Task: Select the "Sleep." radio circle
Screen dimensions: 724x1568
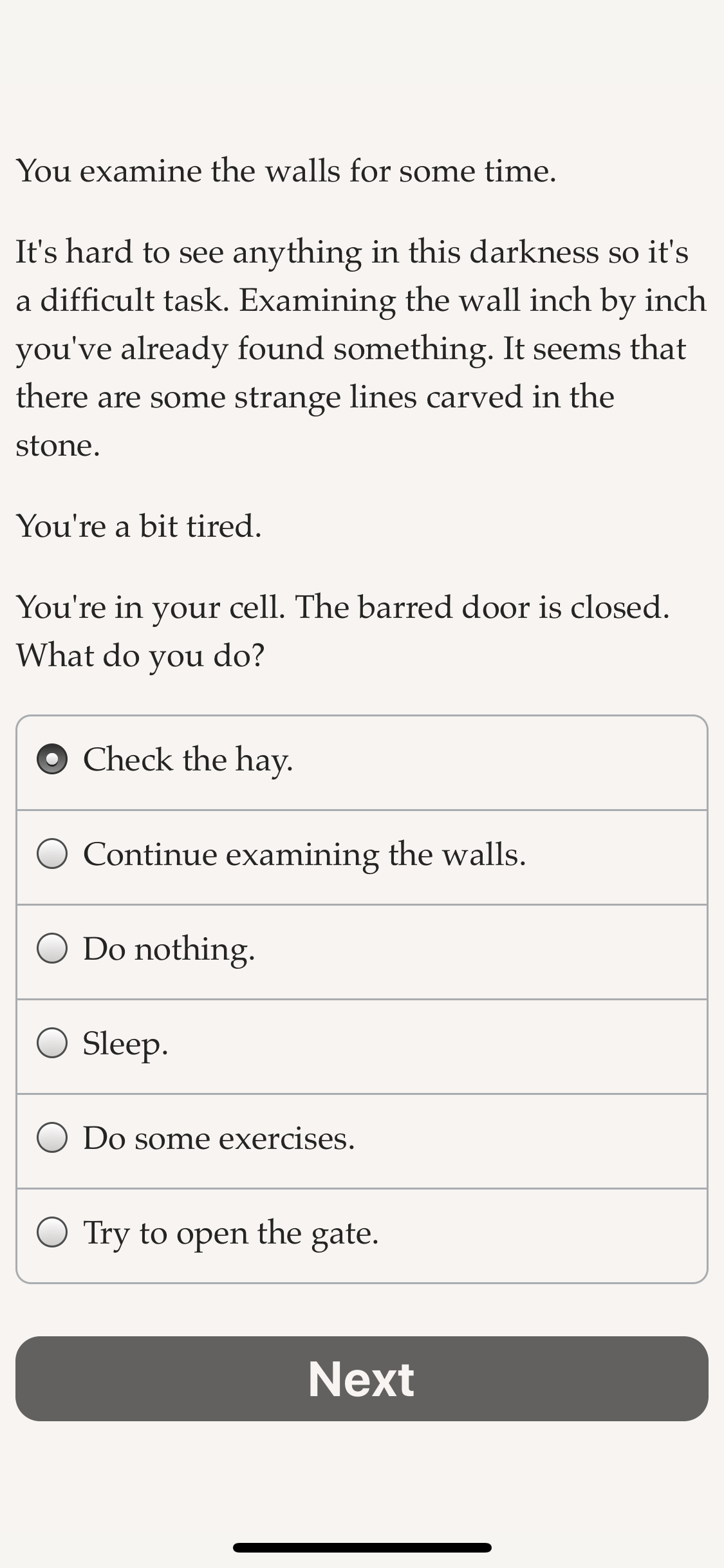Action: click(52, 1043)
